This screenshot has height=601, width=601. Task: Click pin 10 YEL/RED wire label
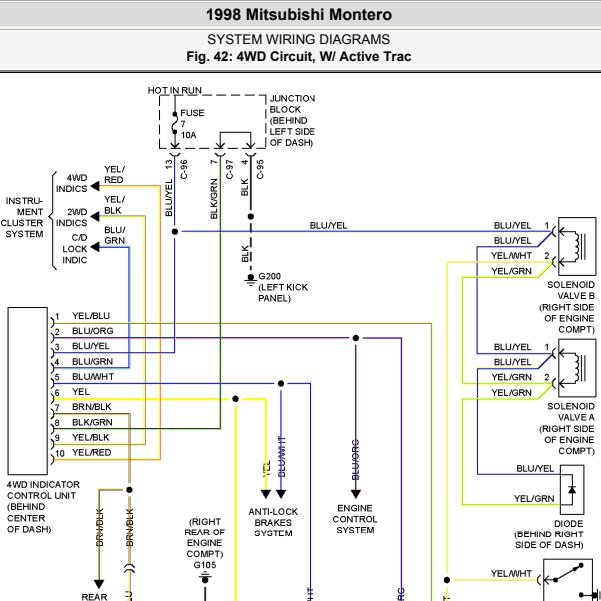(x=92, y=453)
